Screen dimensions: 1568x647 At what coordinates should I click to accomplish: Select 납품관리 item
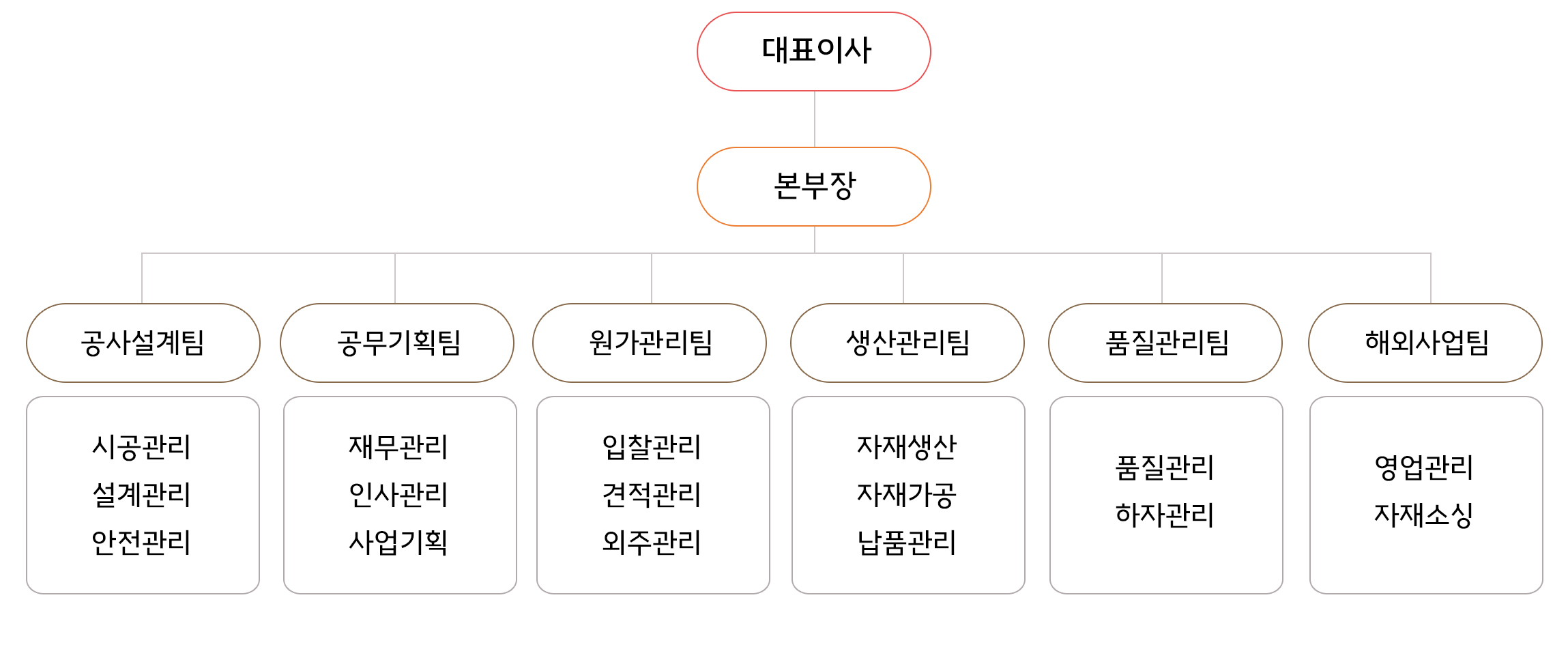pyautogui.click(x=907, y=543)
